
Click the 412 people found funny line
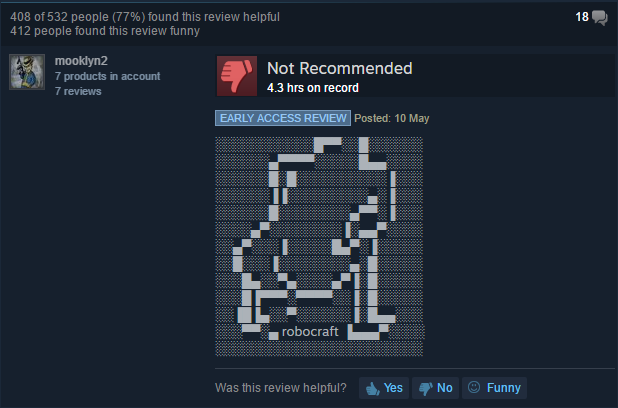click(x=105, y=31)
